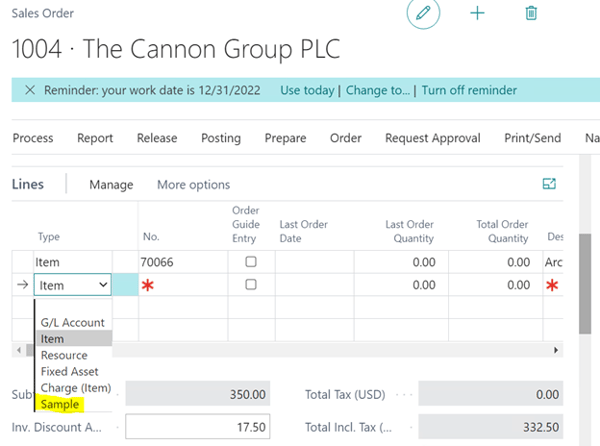600x446 pixels.
Task: Click the Total Order Quantity column header
Action: point(502,231)
